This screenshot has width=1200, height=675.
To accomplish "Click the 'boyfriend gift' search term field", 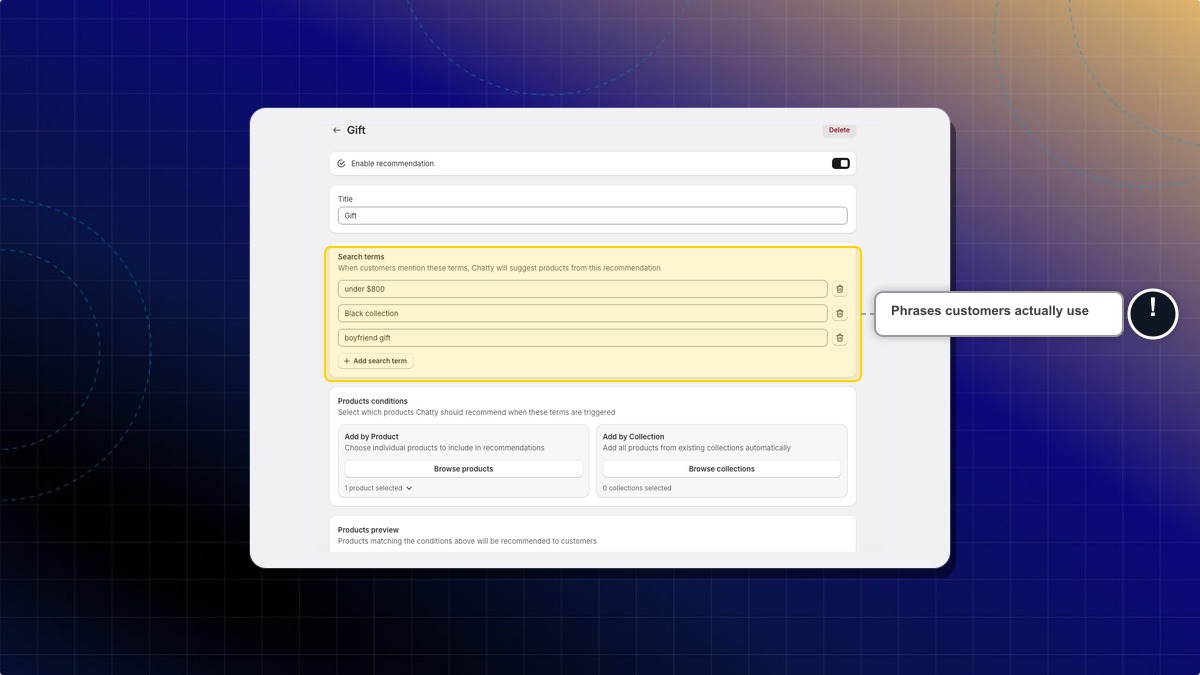I will click(x=583, y=338).
